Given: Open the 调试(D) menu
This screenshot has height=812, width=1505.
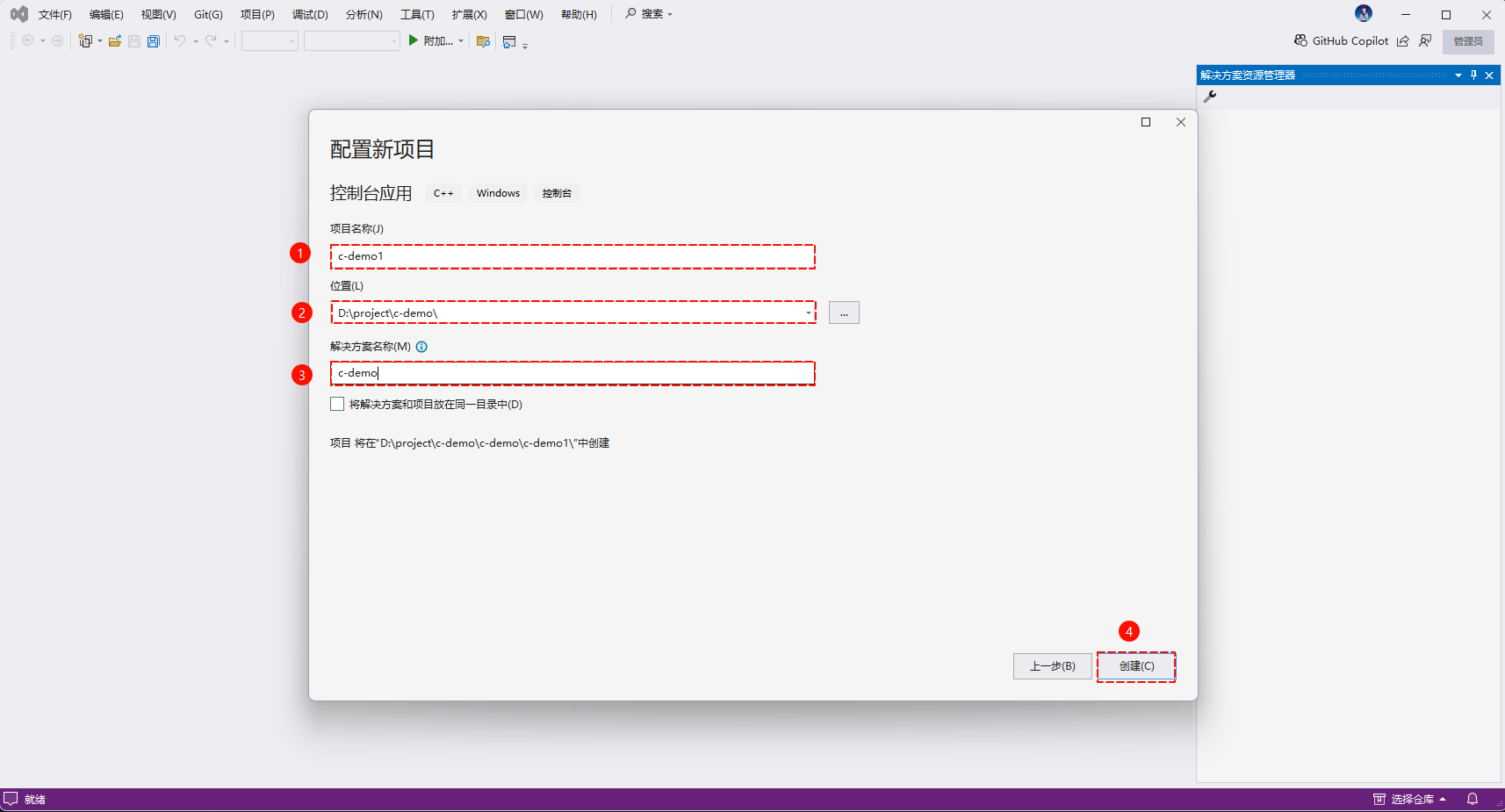Looking at the screenshot, I should point(310,15).
